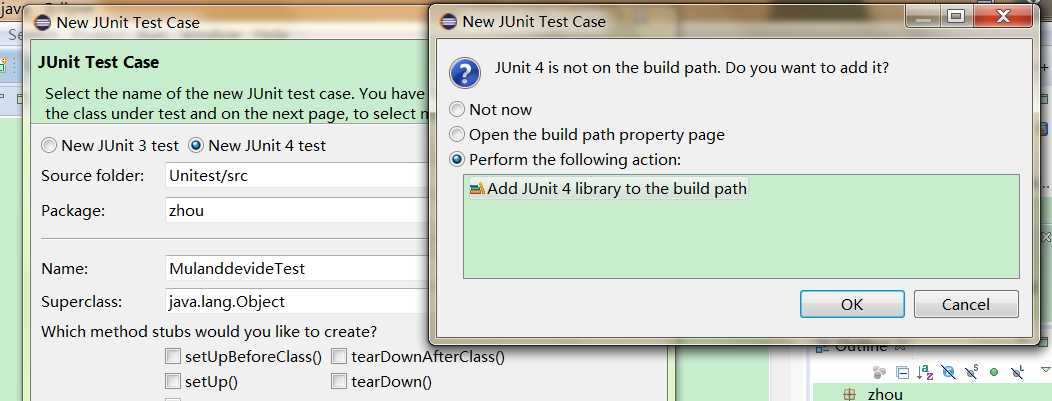Click the Package field containing 'zhou'

297,211
